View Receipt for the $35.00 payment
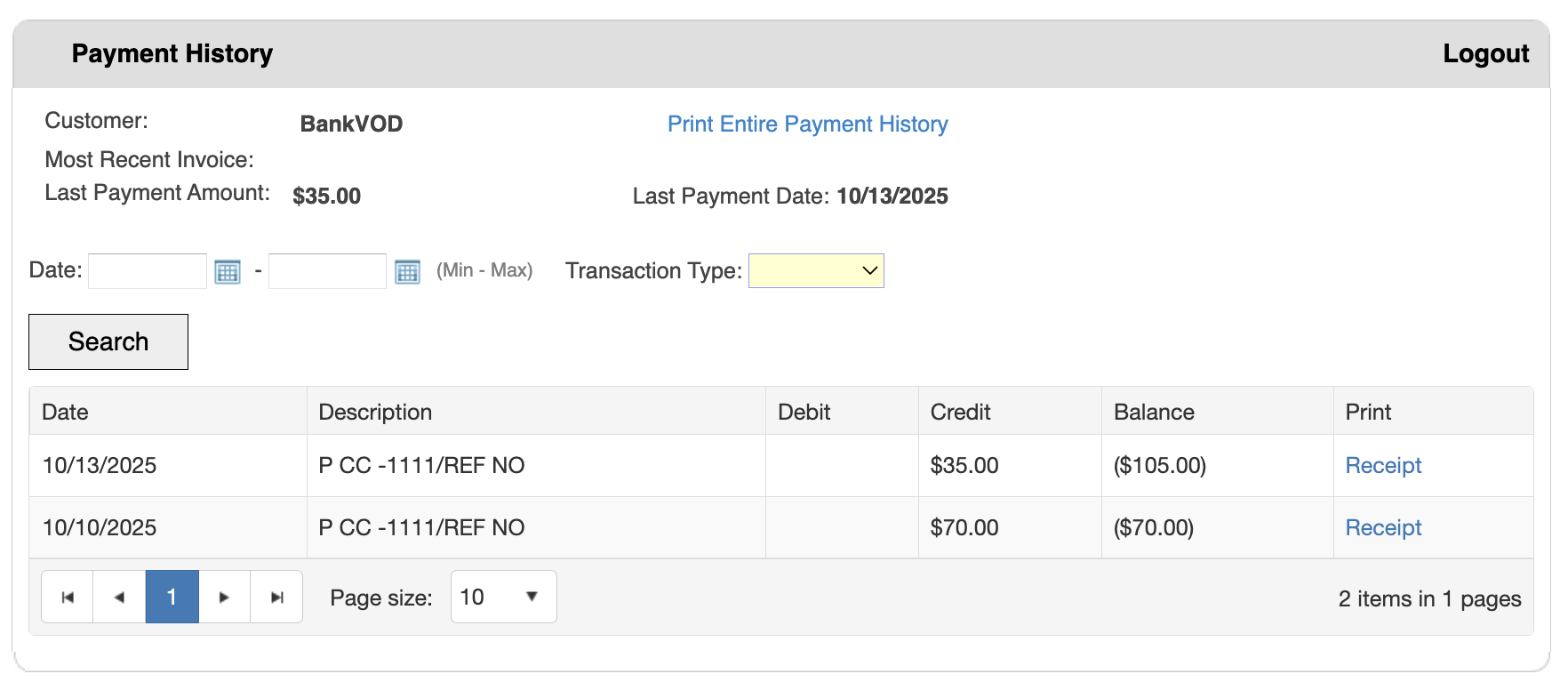 point(1383,465)
